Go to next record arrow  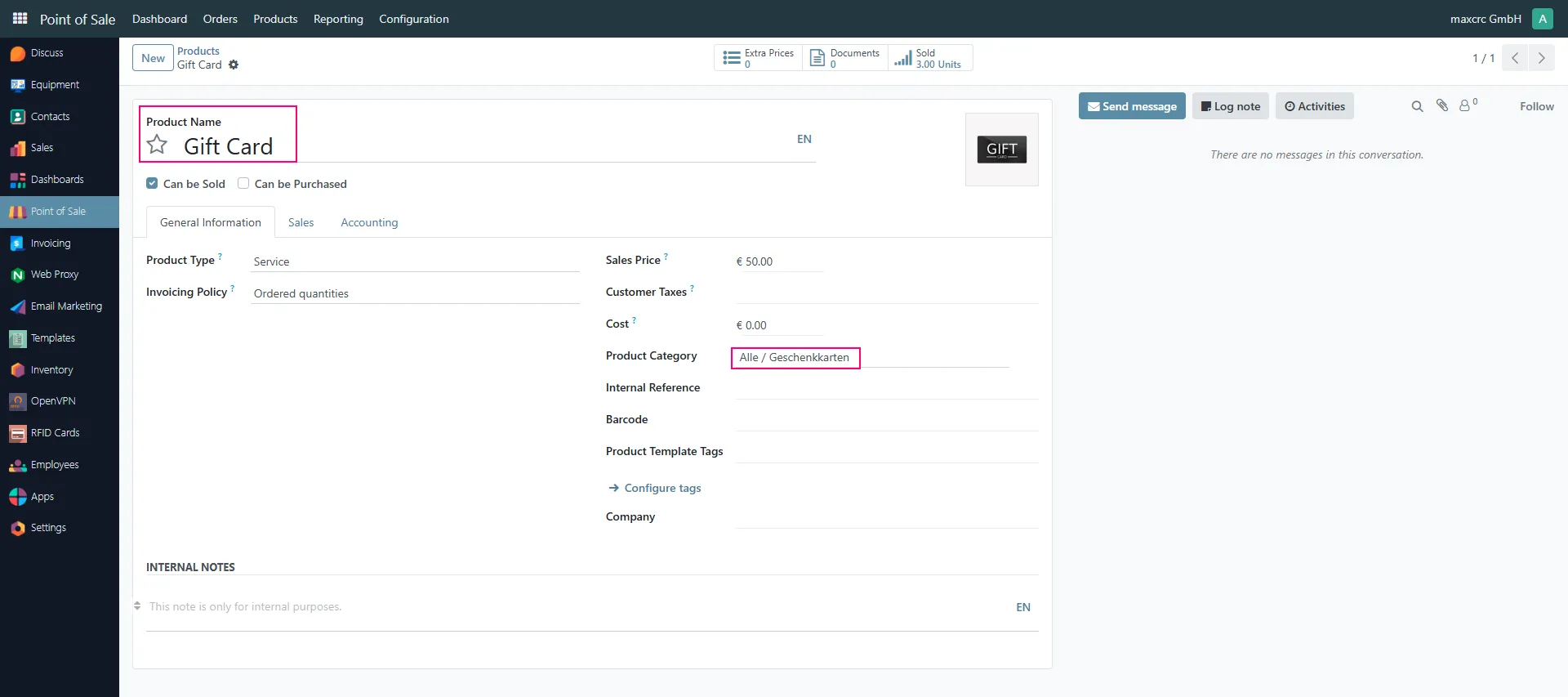click(1541, 58)
